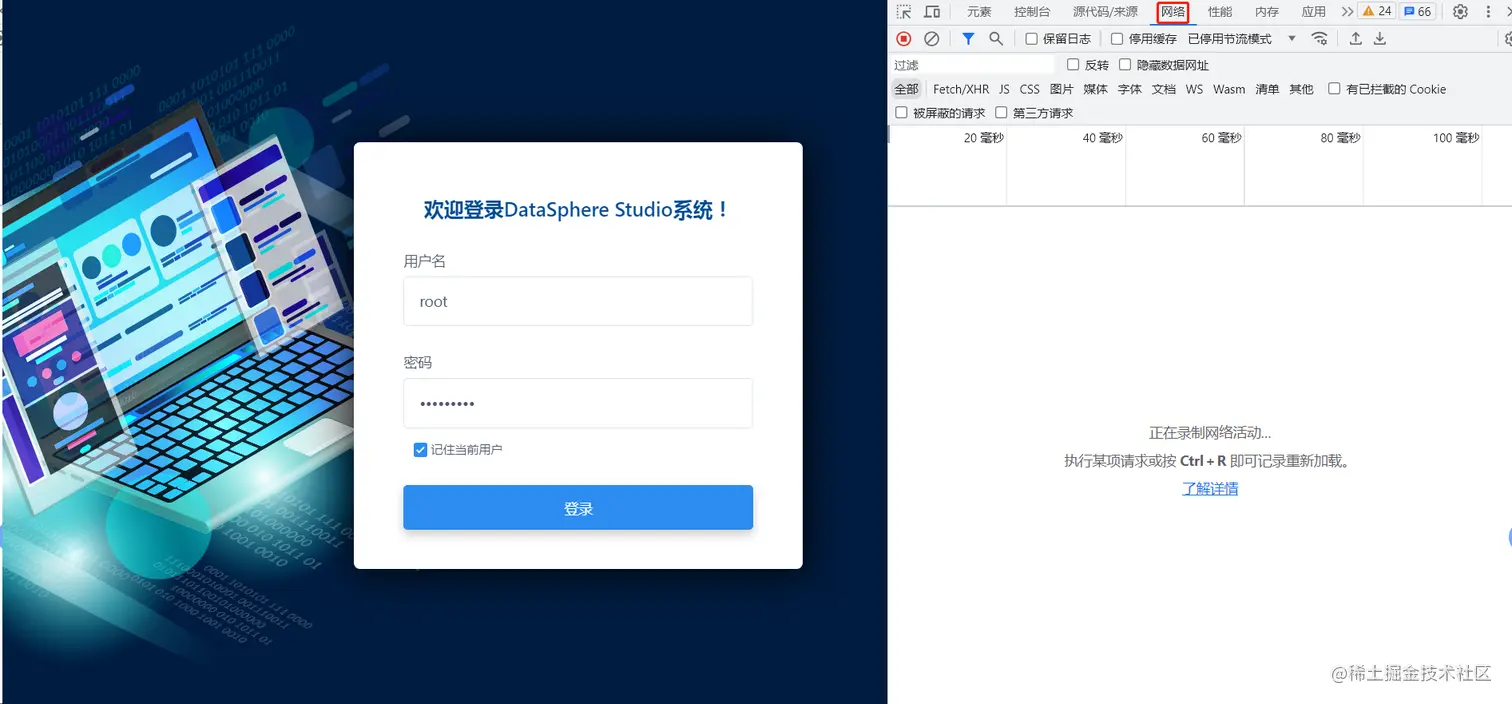Filter requests by 清单 manifest

(x=1267, y=89)
